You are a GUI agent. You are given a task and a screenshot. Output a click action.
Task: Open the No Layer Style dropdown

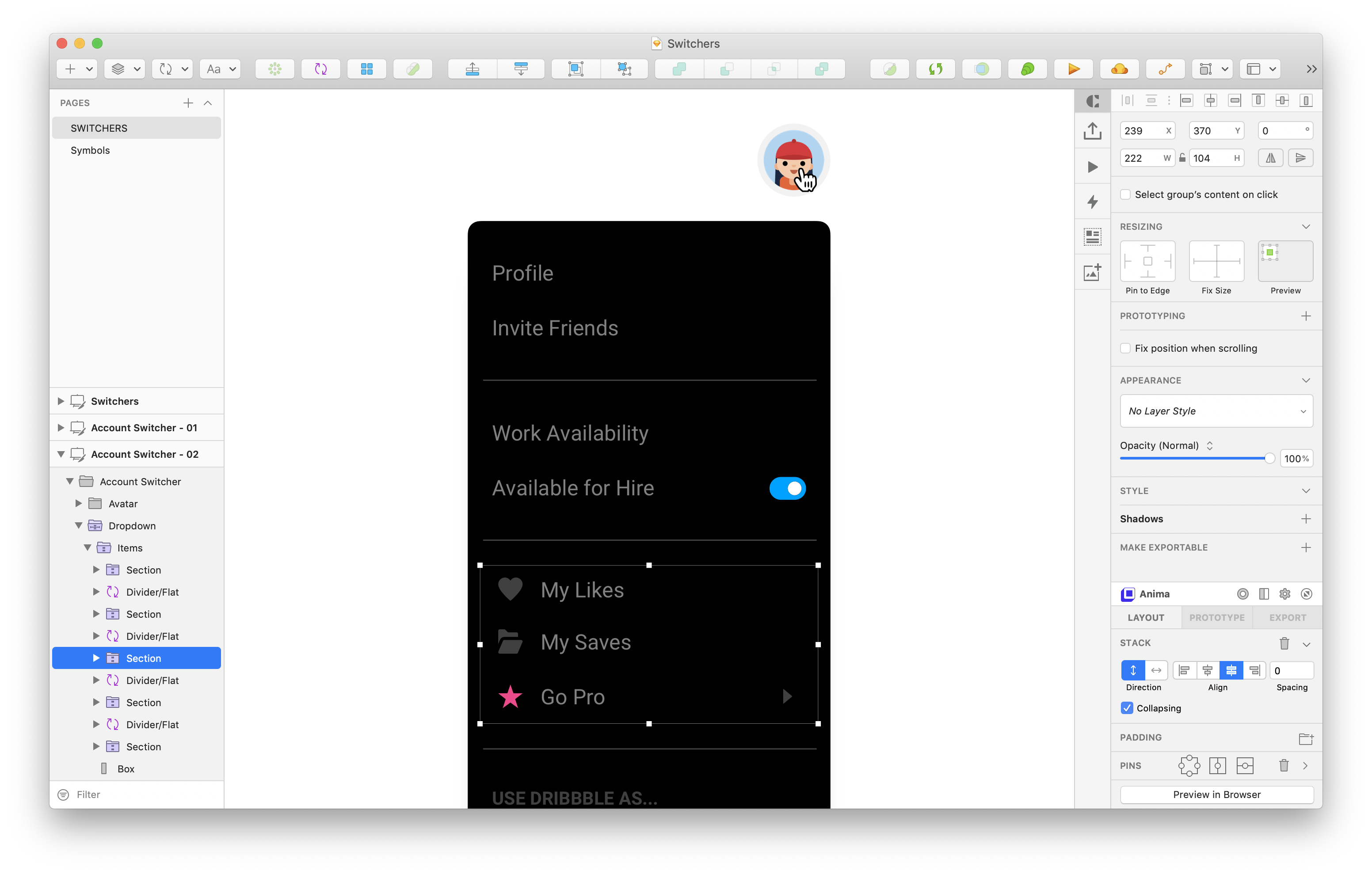click(x=1216, y=411)
